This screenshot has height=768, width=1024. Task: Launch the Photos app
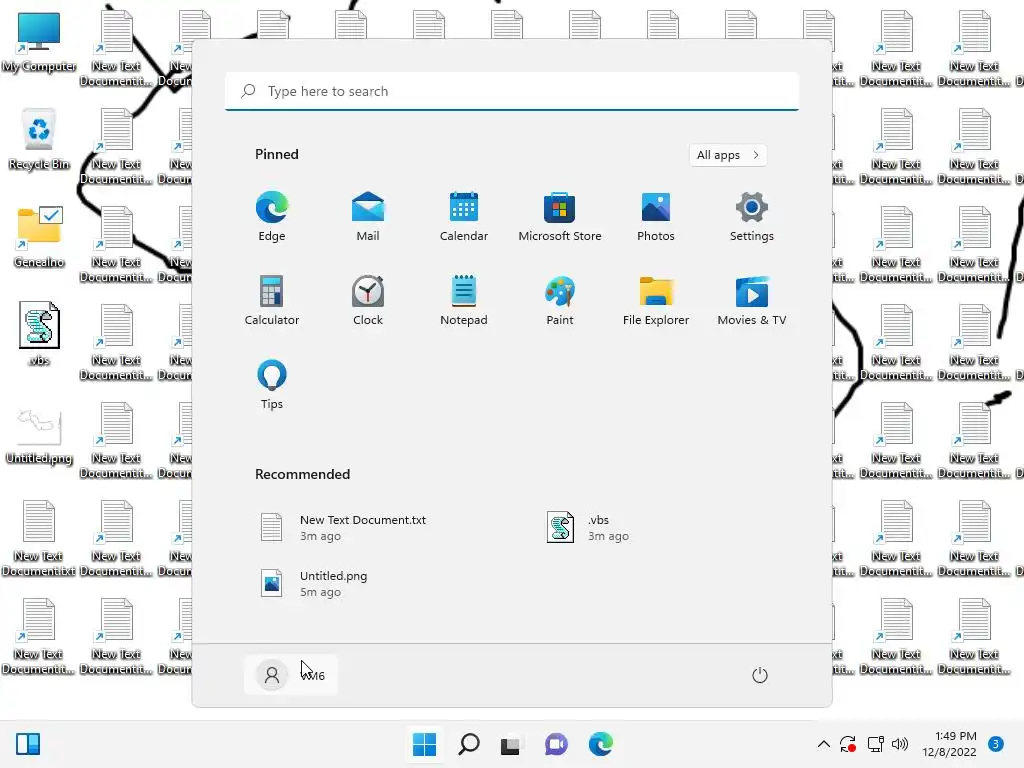coord(656,216)
